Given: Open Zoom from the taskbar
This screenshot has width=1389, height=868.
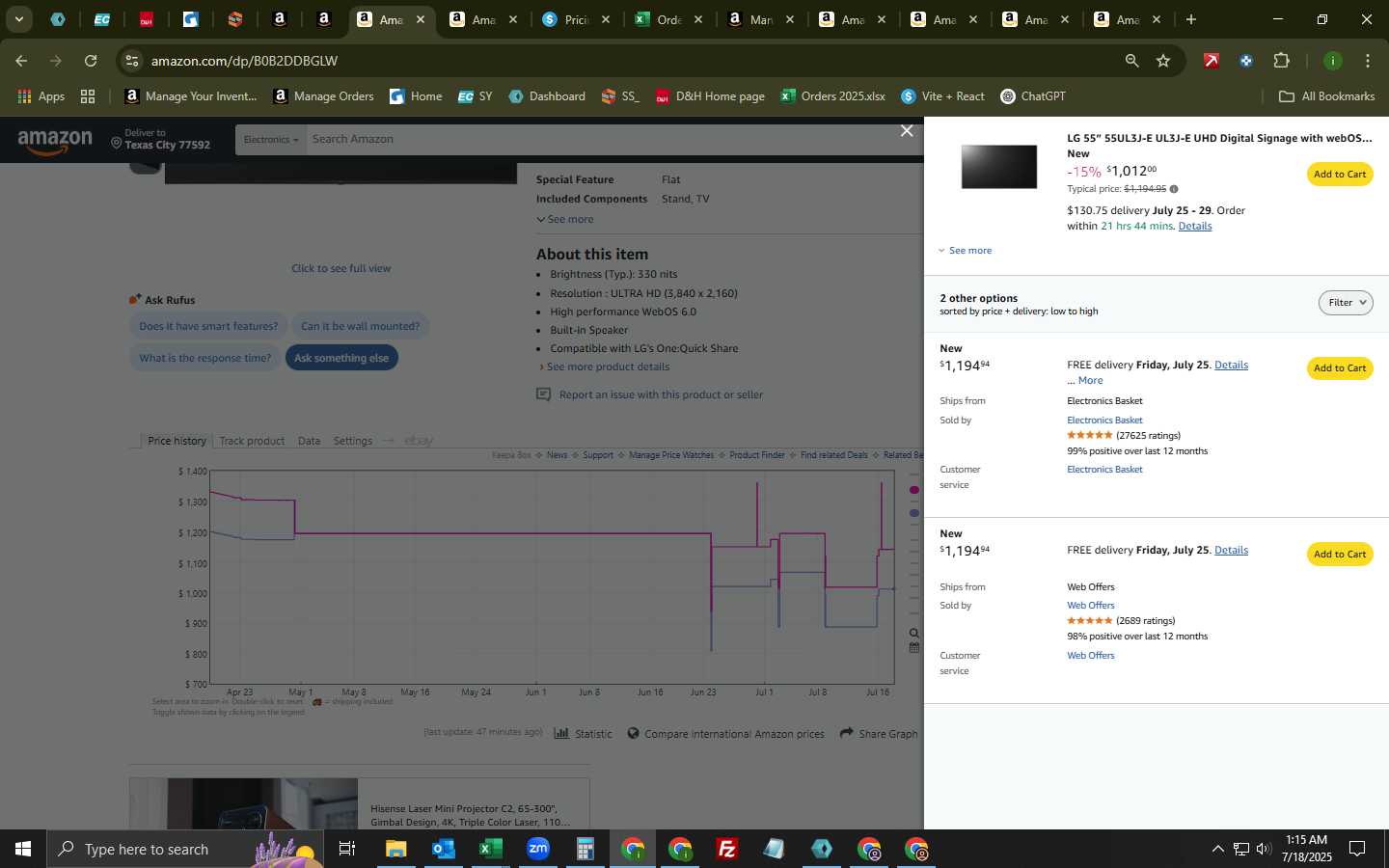Looking at the screenshot, I should coord(538,849).
